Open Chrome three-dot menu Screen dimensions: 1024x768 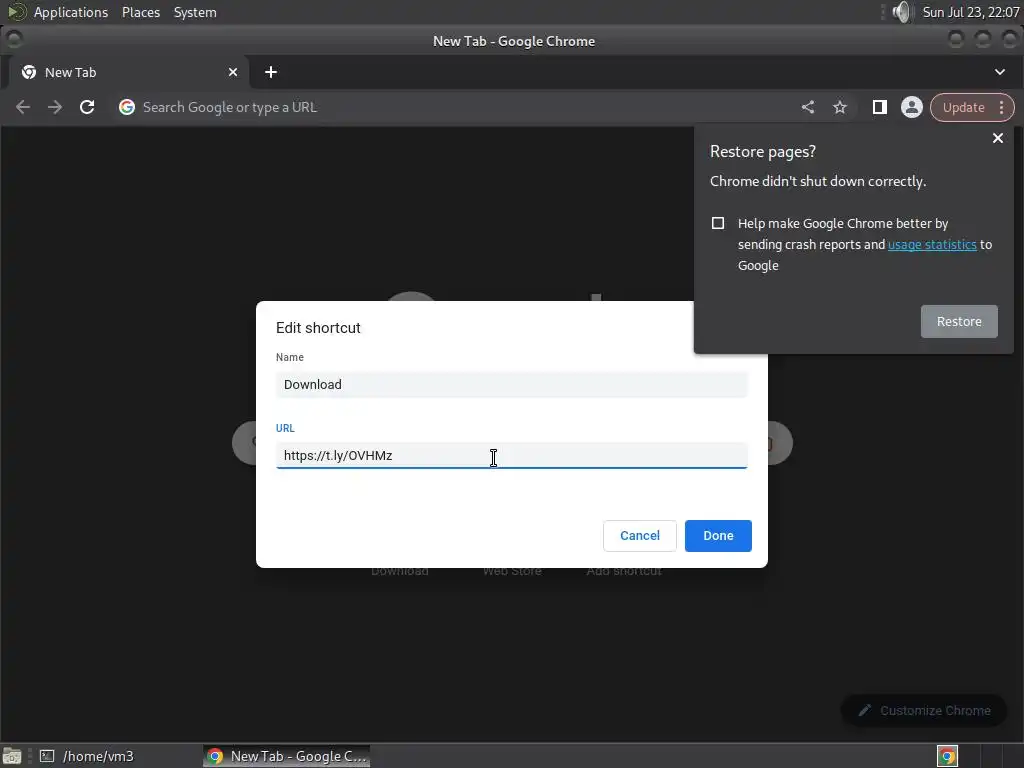pyautogui.click(x=1002, y=107)
